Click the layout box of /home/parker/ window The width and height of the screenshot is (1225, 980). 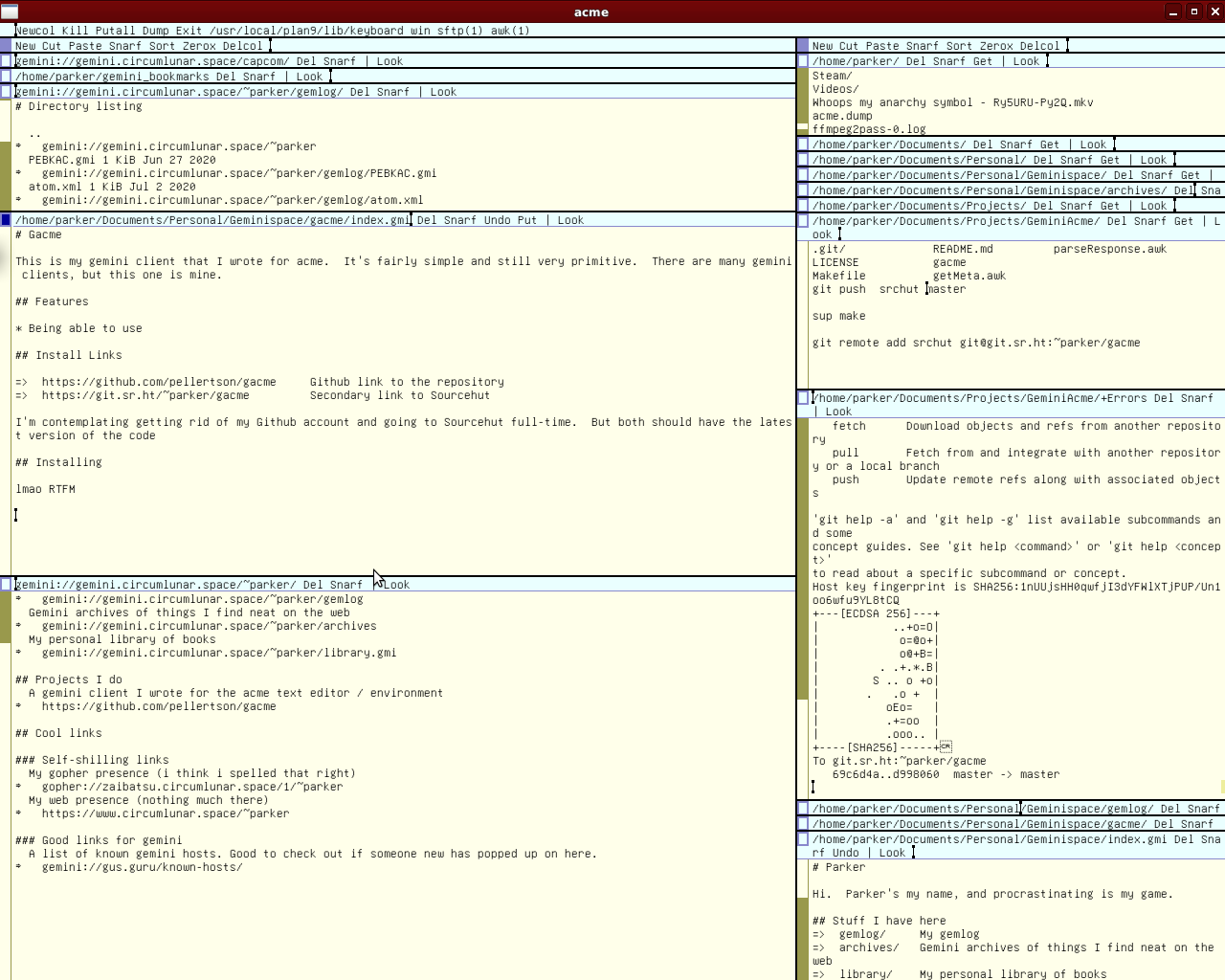coord(803,61)
